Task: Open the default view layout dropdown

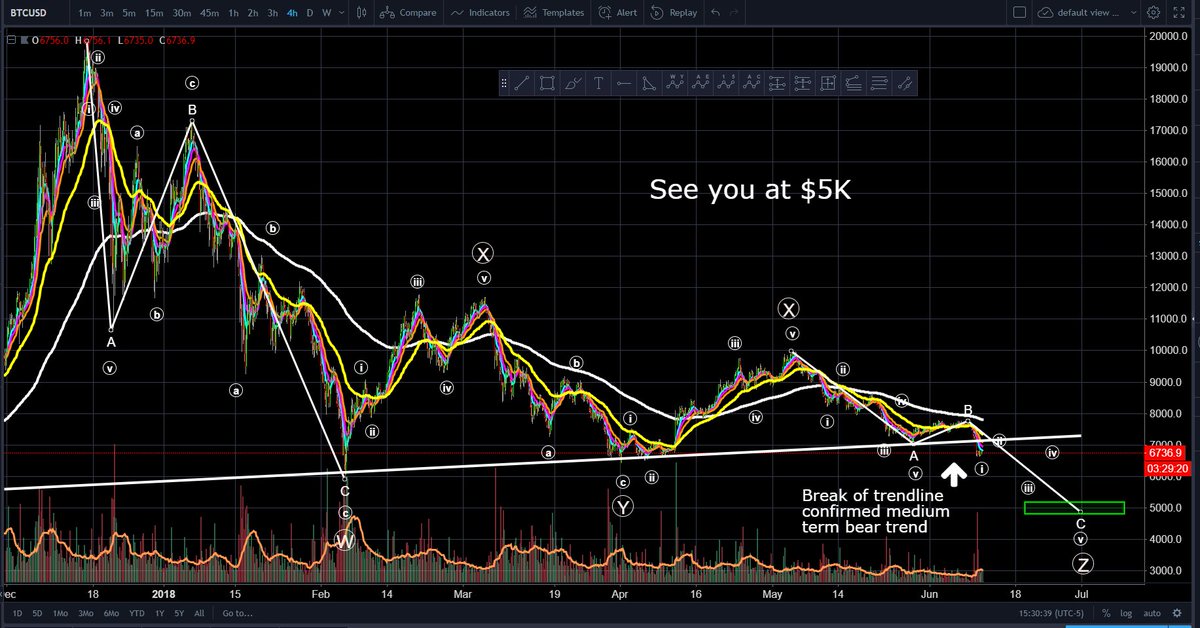Action: click(x=1085, y=12)
